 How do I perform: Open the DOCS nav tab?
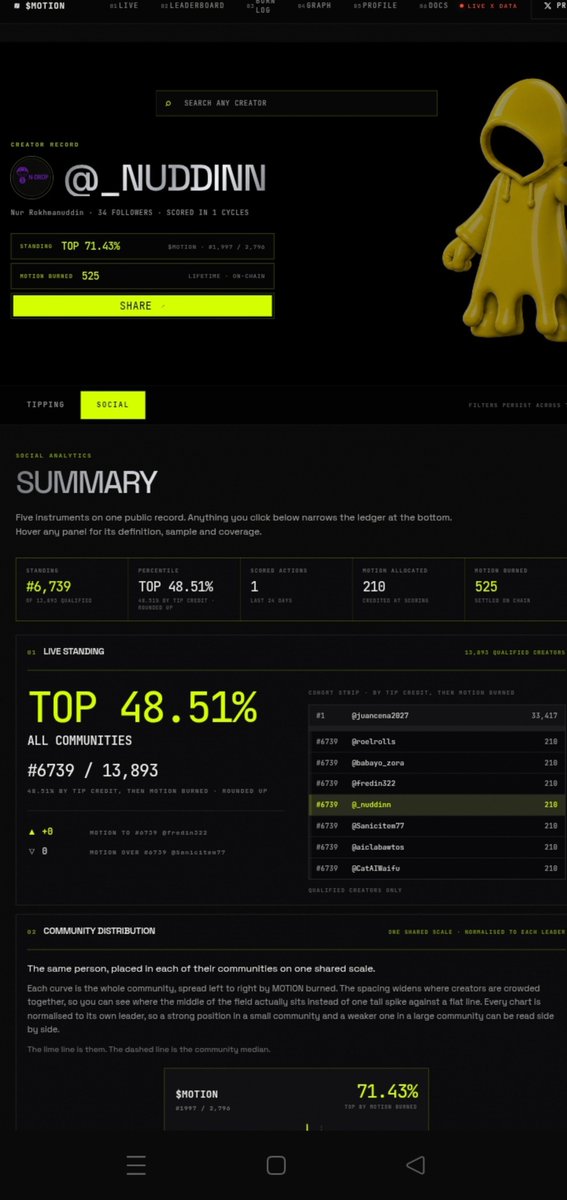[434, 6]
